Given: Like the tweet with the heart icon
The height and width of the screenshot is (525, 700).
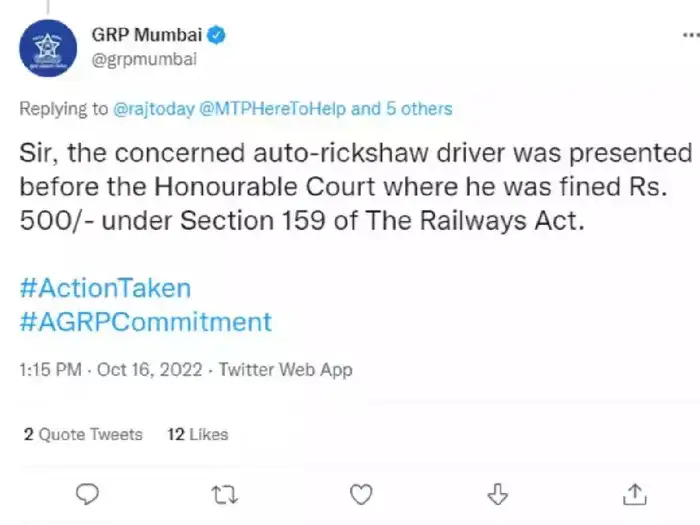Looking at the screenshot, I should click(360, 494).
